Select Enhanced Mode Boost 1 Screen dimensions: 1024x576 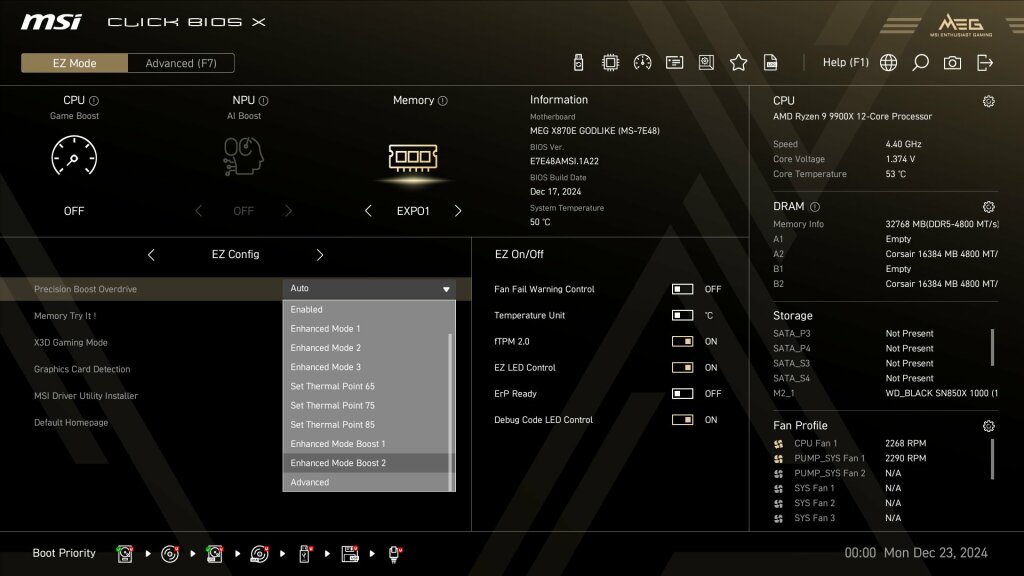[366, 443]
